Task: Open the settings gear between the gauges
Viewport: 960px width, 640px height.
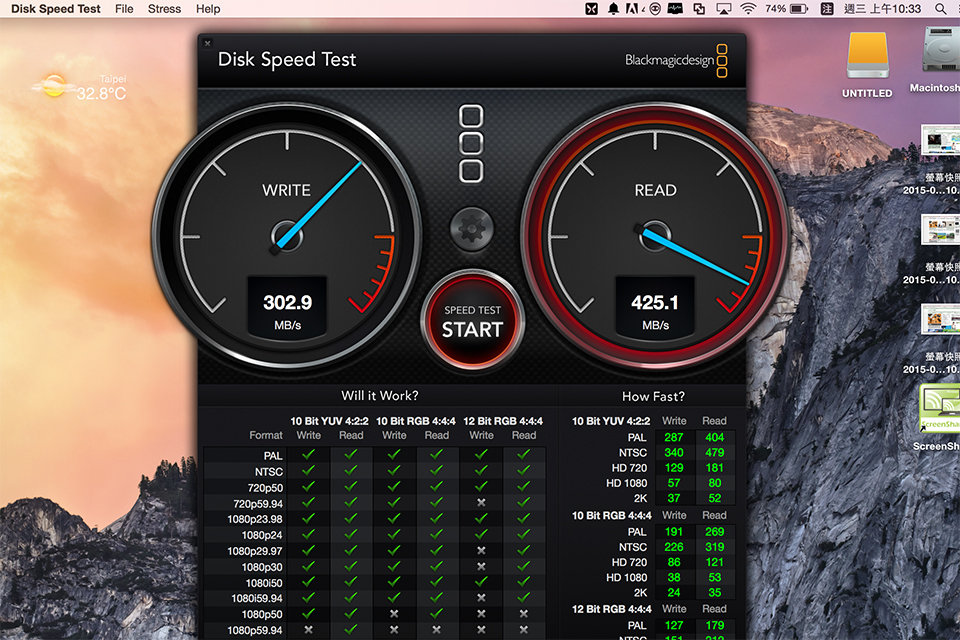Action: coord(472,229)
